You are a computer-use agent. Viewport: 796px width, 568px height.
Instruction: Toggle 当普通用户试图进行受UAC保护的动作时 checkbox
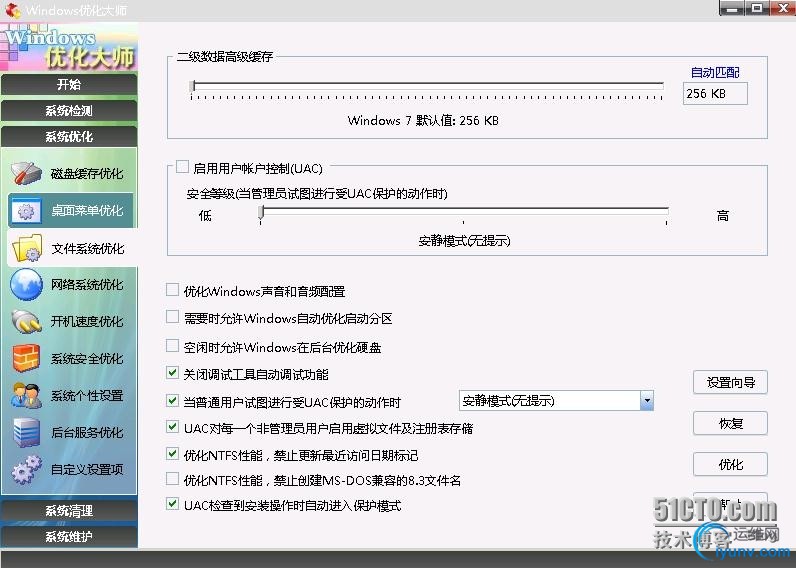[x=173, y=401]
